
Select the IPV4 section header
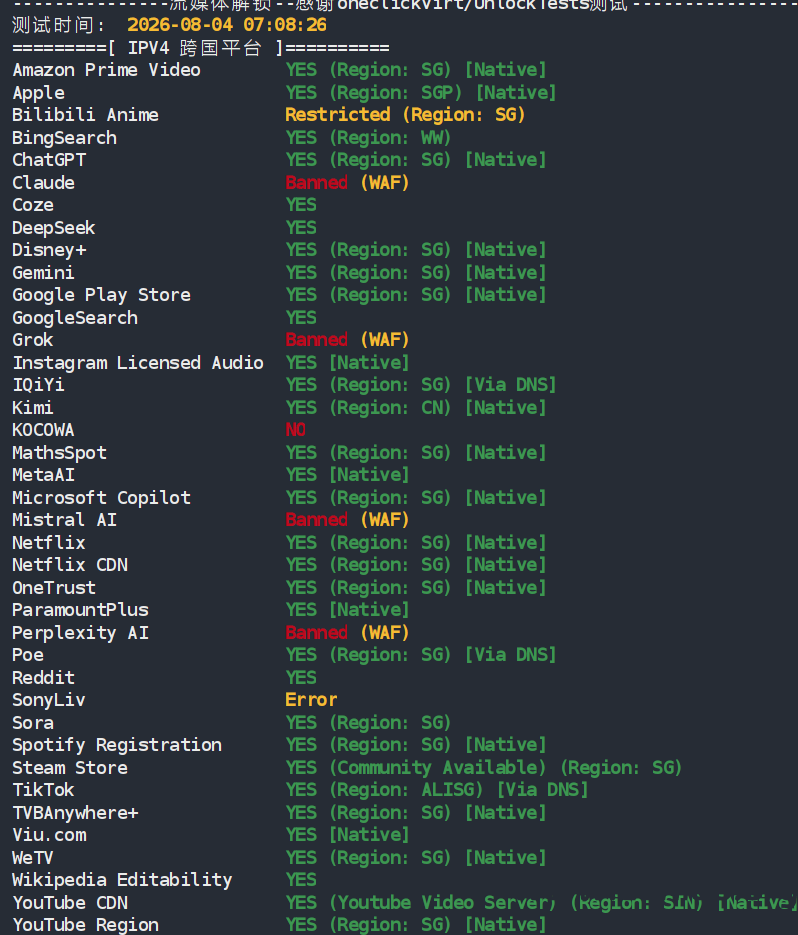click(x=201, y=48)
